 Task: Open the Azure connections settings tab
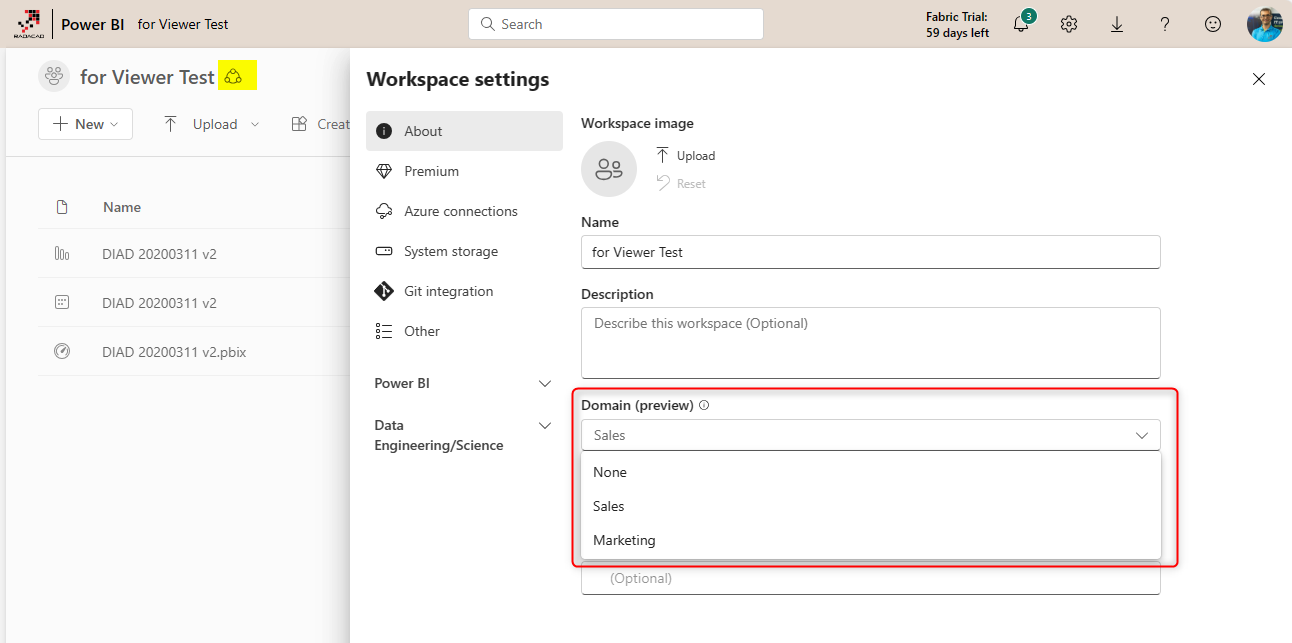460,211
